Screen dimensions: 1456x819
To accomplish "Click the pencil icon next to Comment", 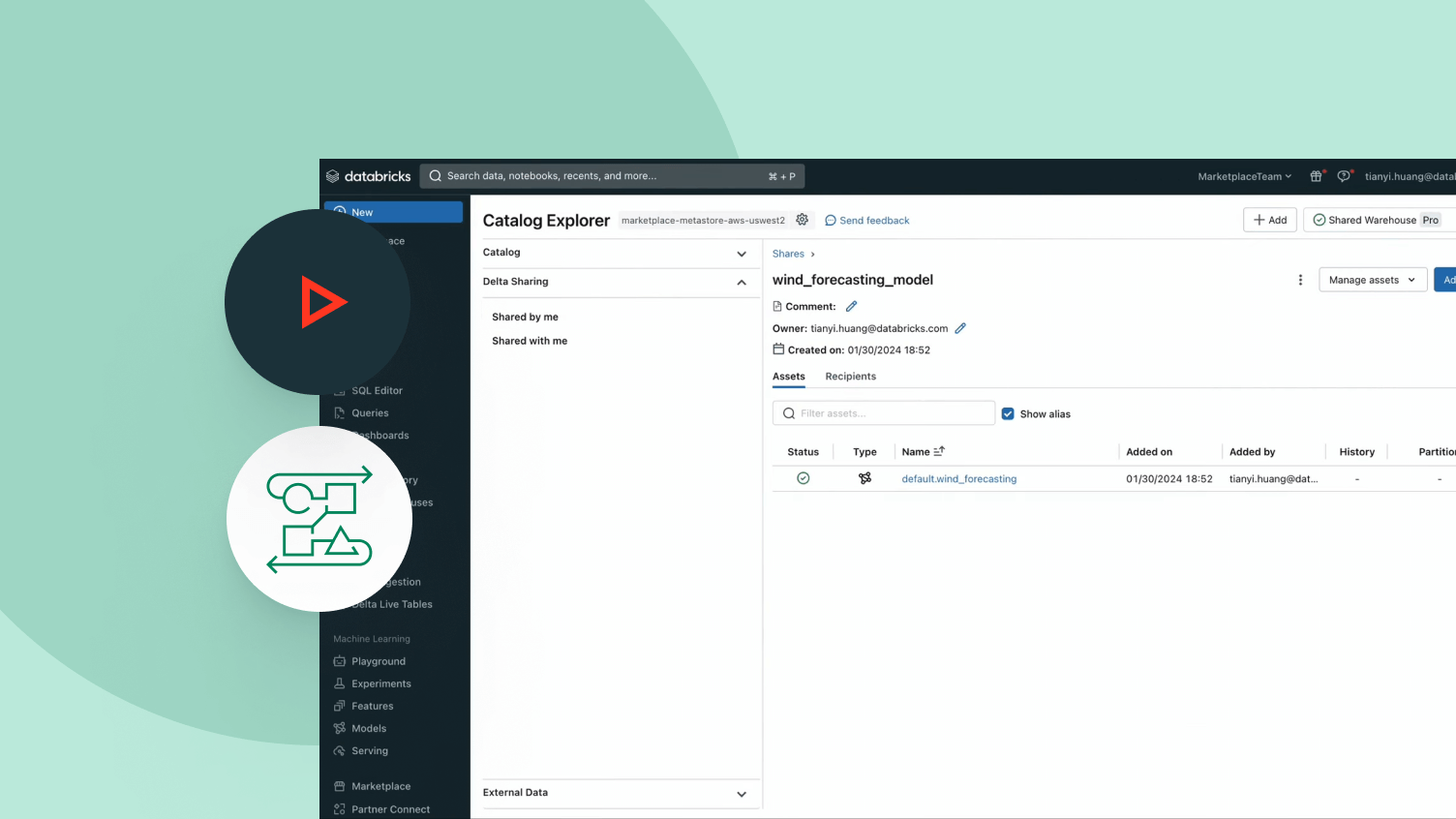I will (851, 306).
